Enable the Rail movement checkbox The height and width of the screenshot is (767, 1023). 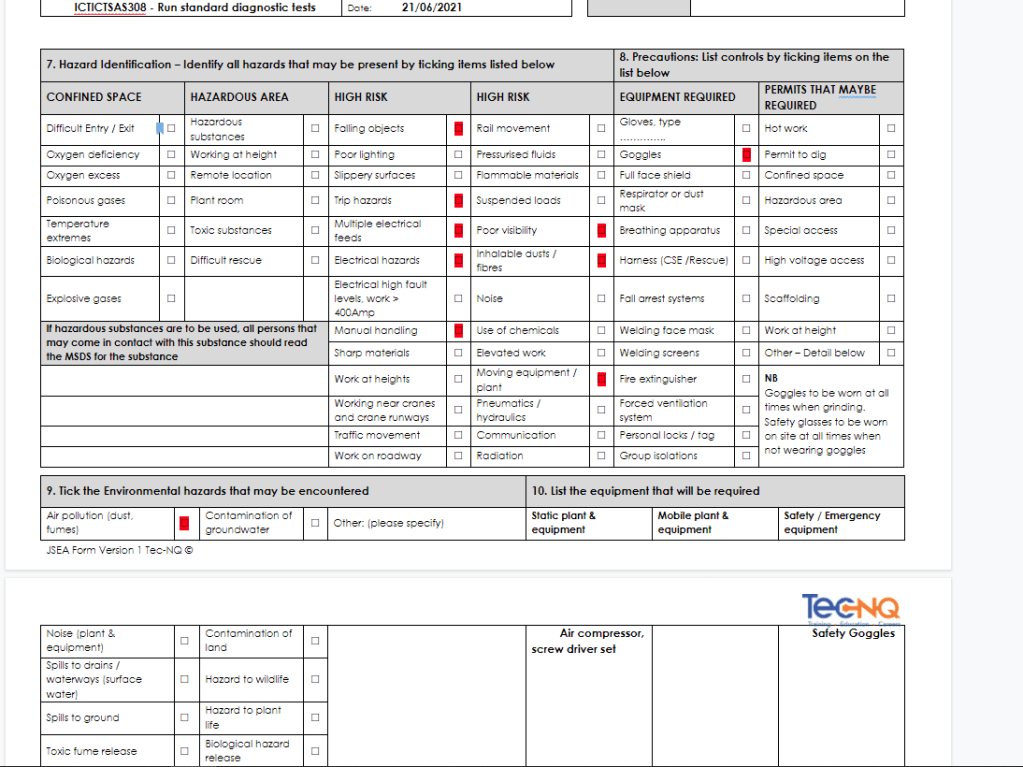pos(601,128)
